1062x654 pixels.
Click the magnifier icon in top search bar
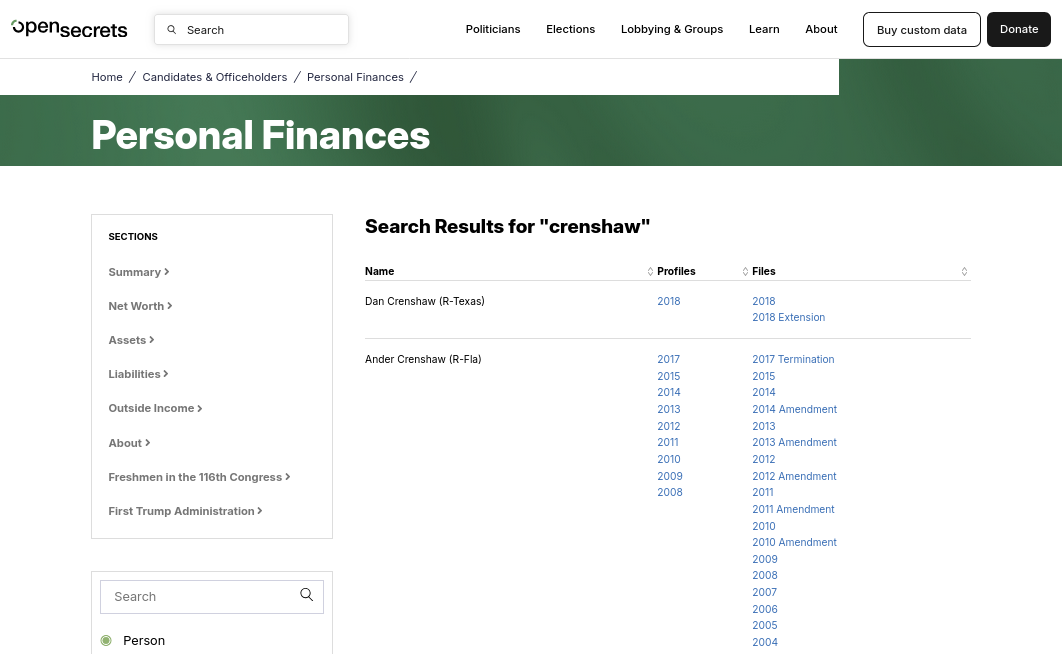click(x=172, y=30)
